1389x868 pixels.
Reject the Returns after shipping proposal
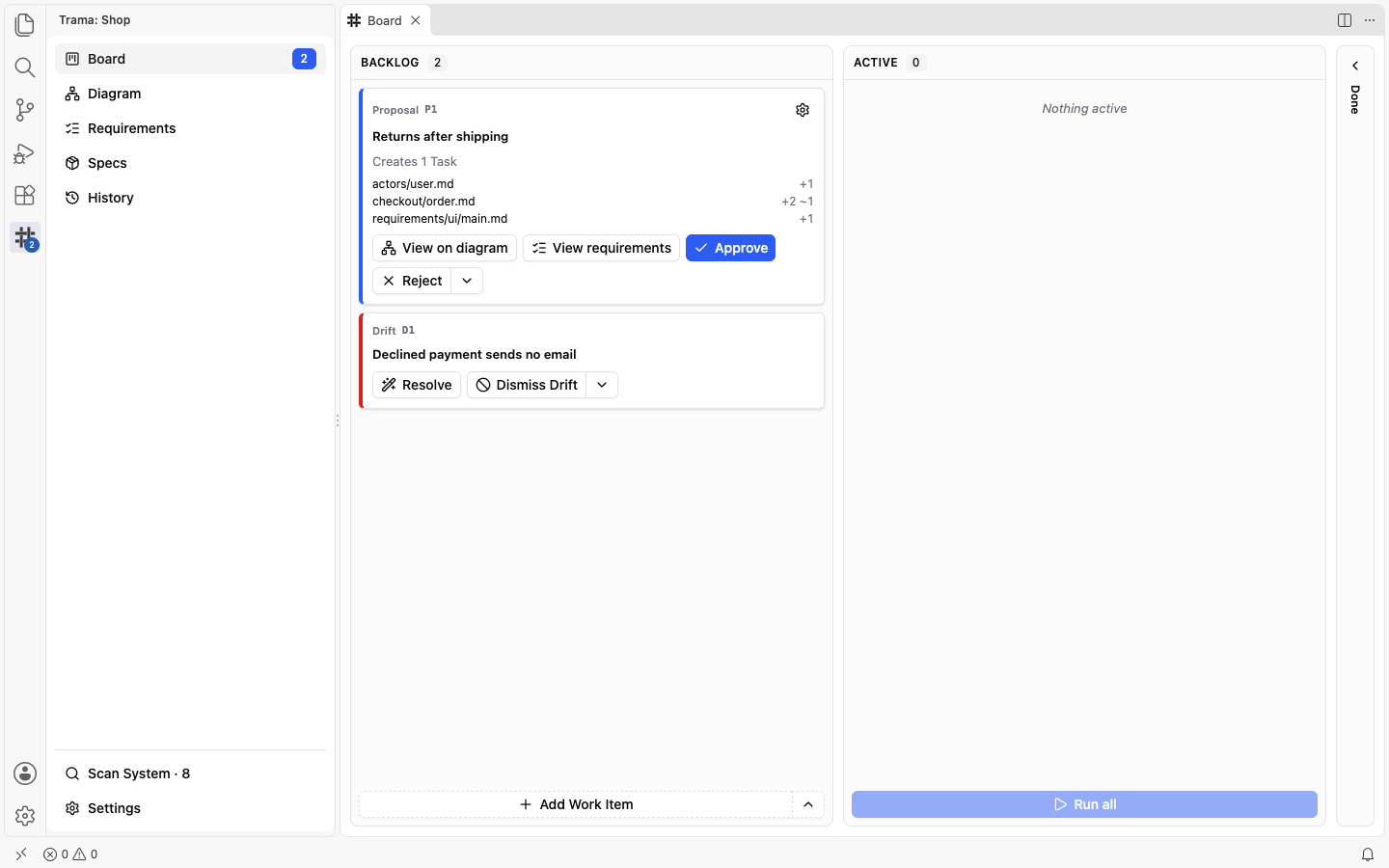click(x=413, y=281)
